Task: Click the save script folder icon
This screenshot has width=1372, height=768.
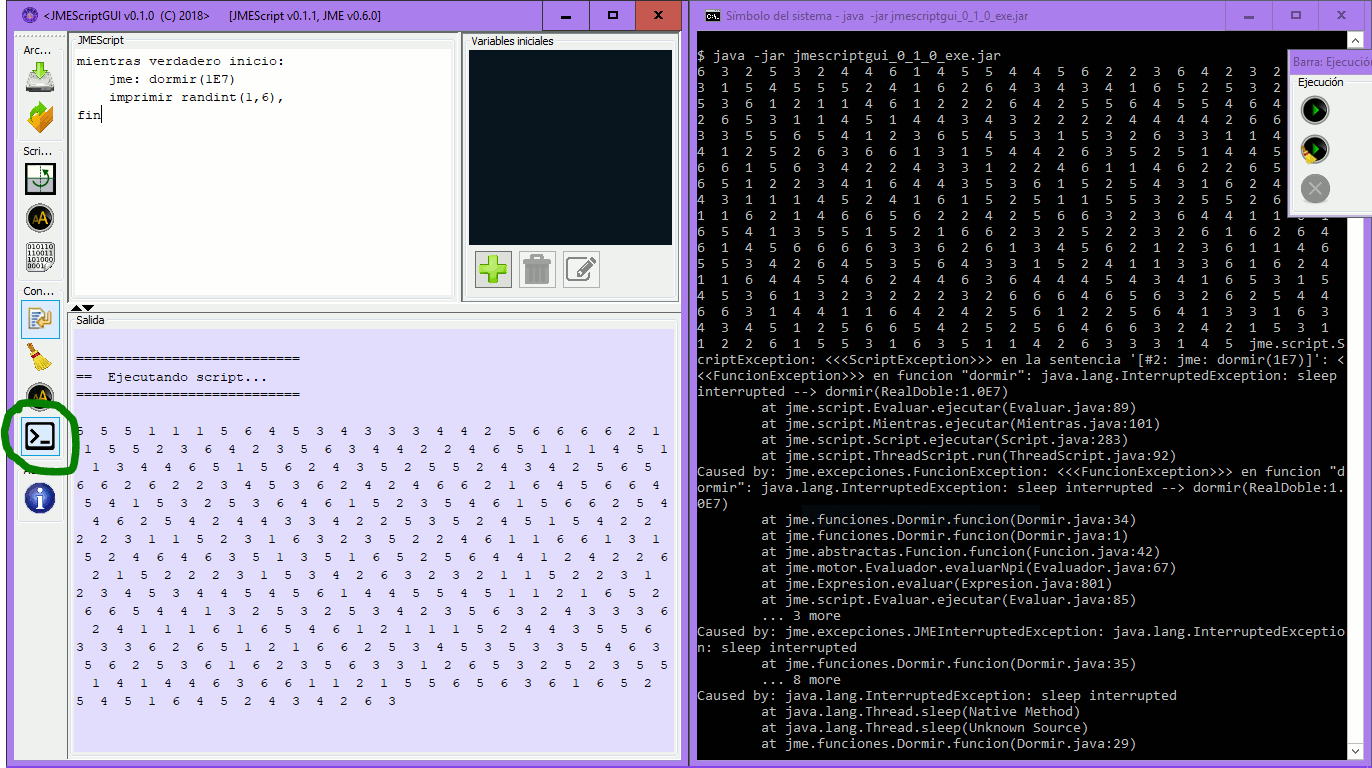Action: coord(40,119)
